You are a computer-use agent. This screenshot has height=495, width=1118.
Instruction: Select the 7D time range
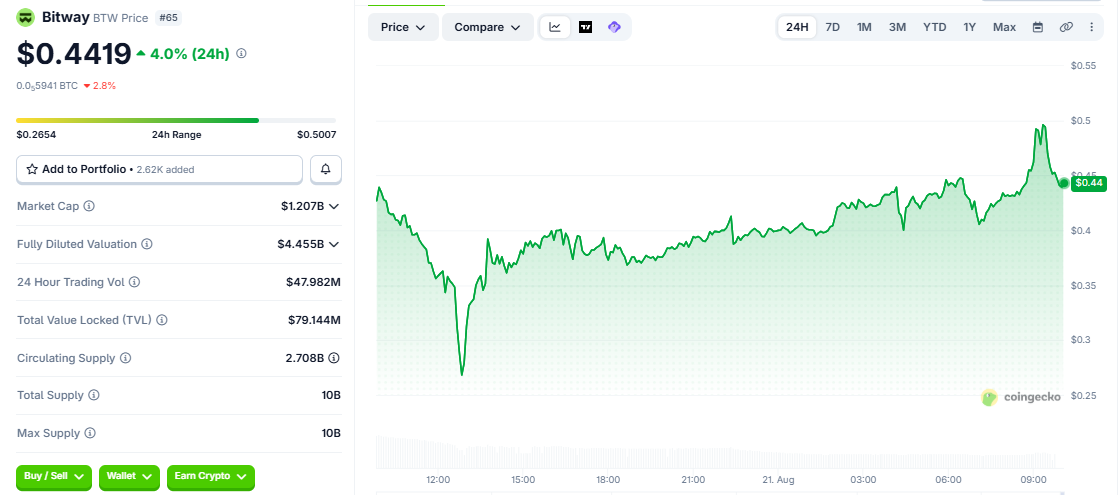(x=833, y=27)
